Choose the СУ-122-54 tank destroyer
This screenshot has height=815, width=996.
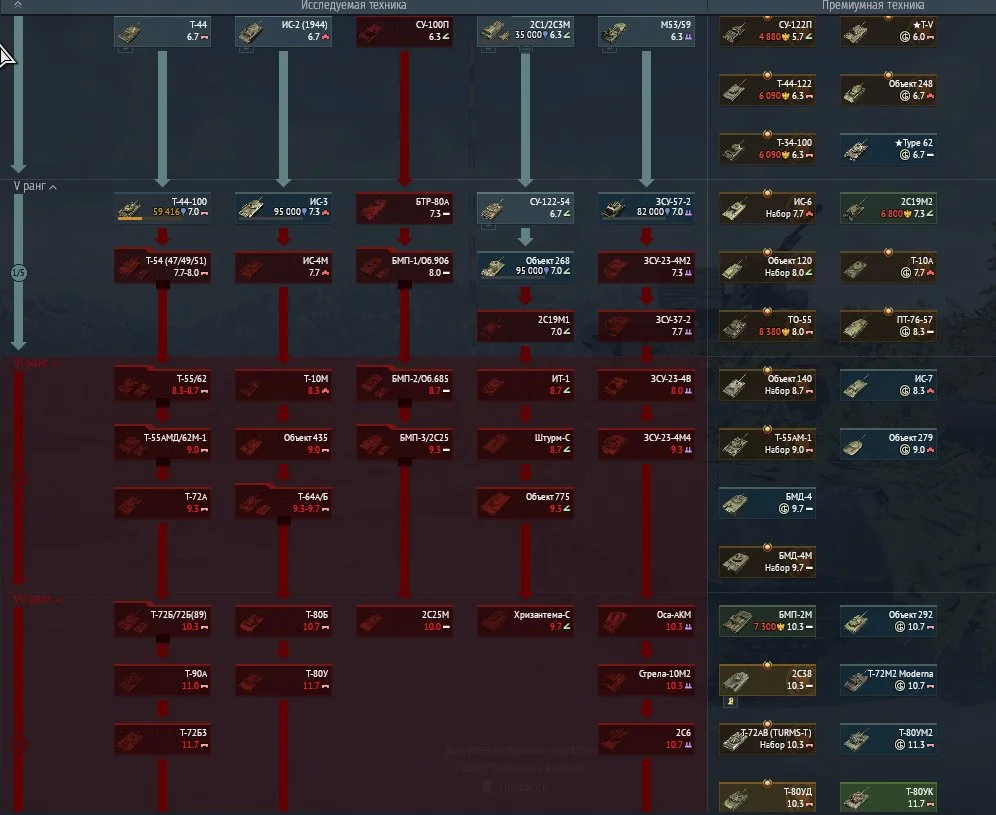pyautogui.click(x=524, y=207)
